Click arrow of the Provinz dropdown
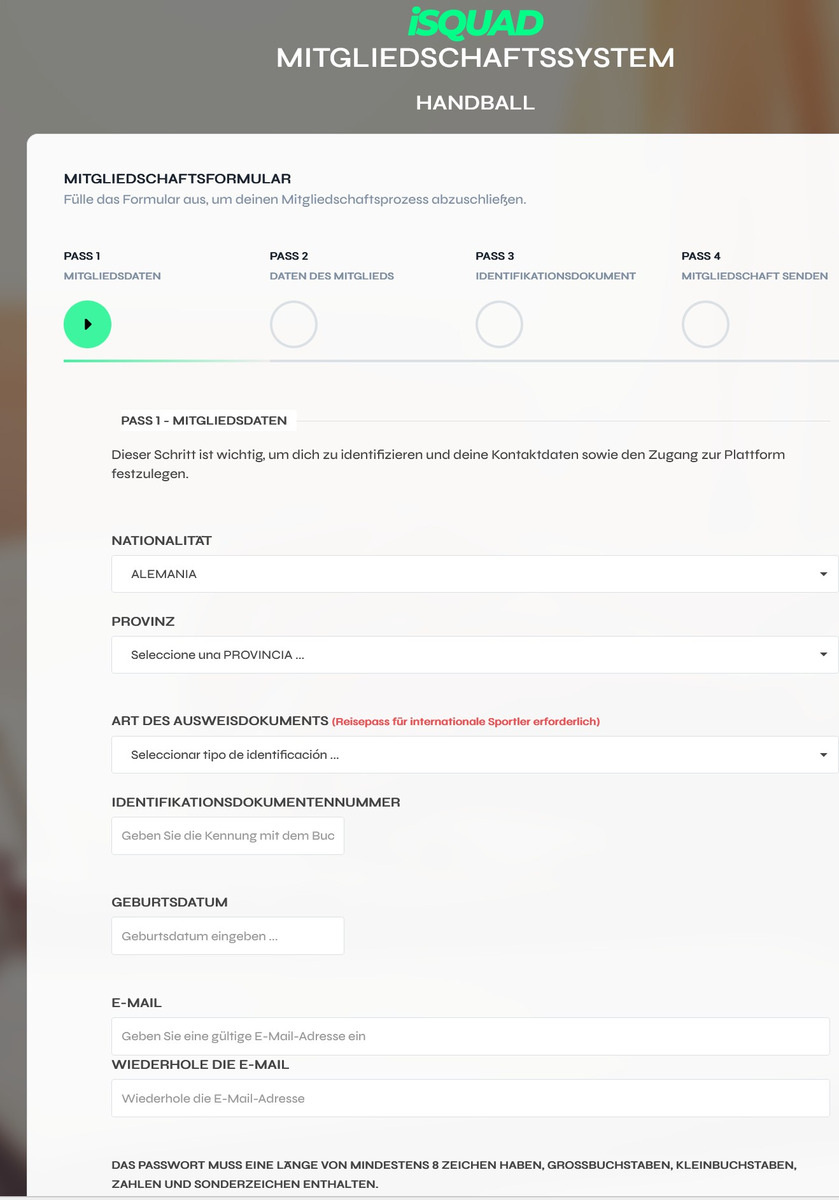 pos(822,655)
